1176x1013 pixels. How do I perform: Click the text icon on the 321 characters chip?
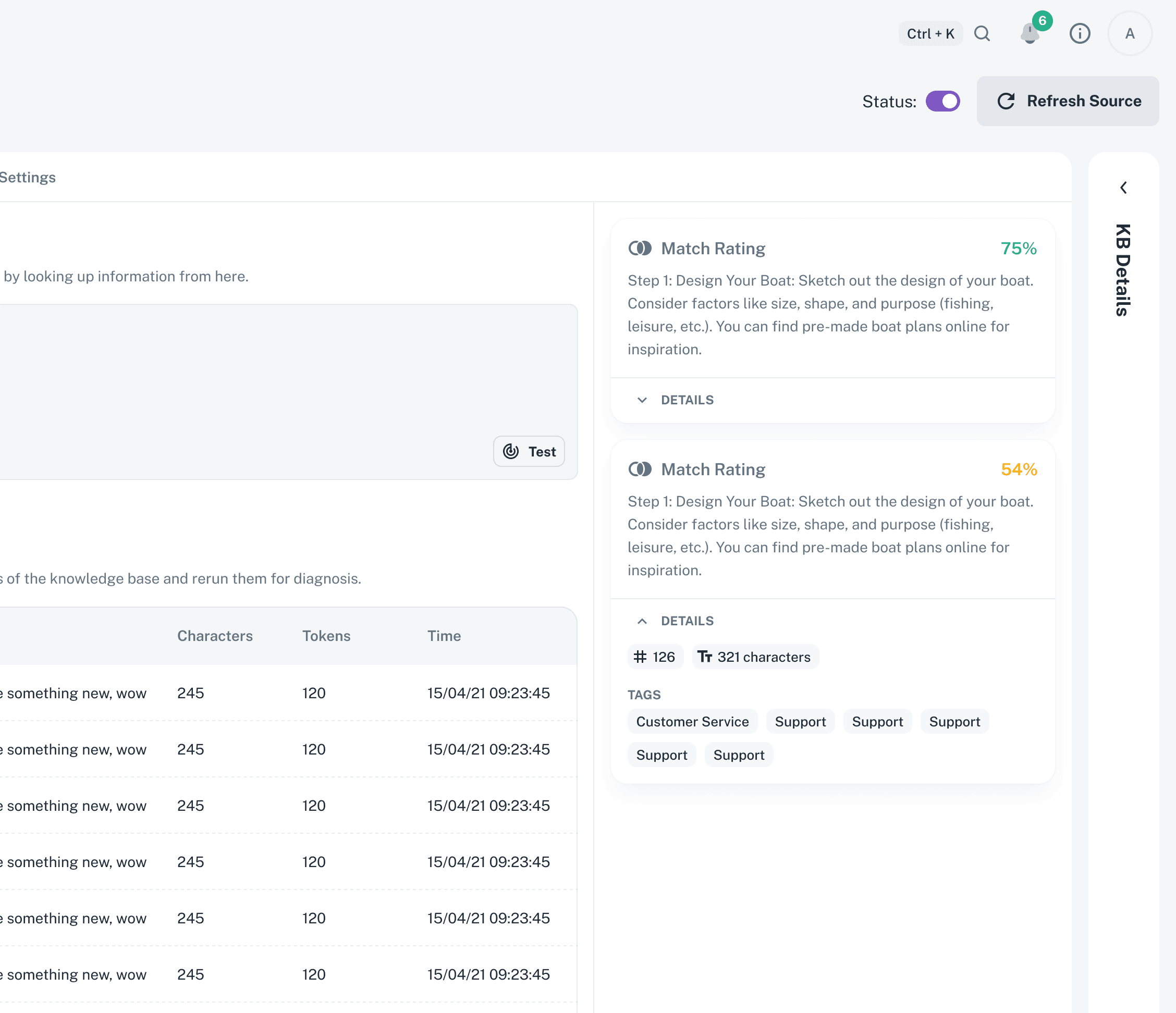tap(706, 657)
